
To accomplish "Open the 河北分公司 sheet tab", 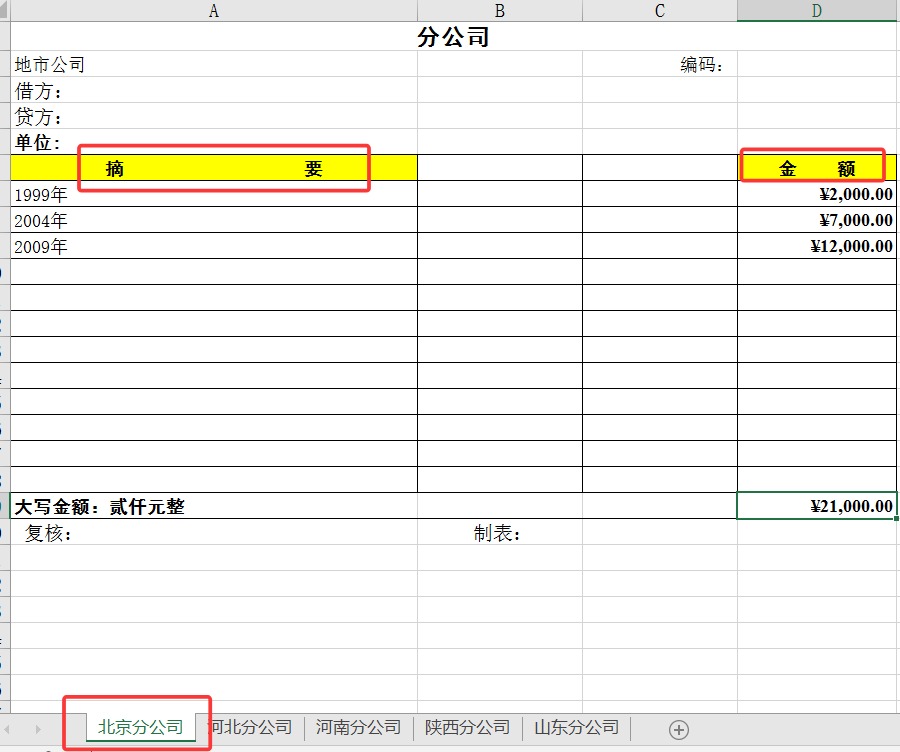I will click(251, 727).
